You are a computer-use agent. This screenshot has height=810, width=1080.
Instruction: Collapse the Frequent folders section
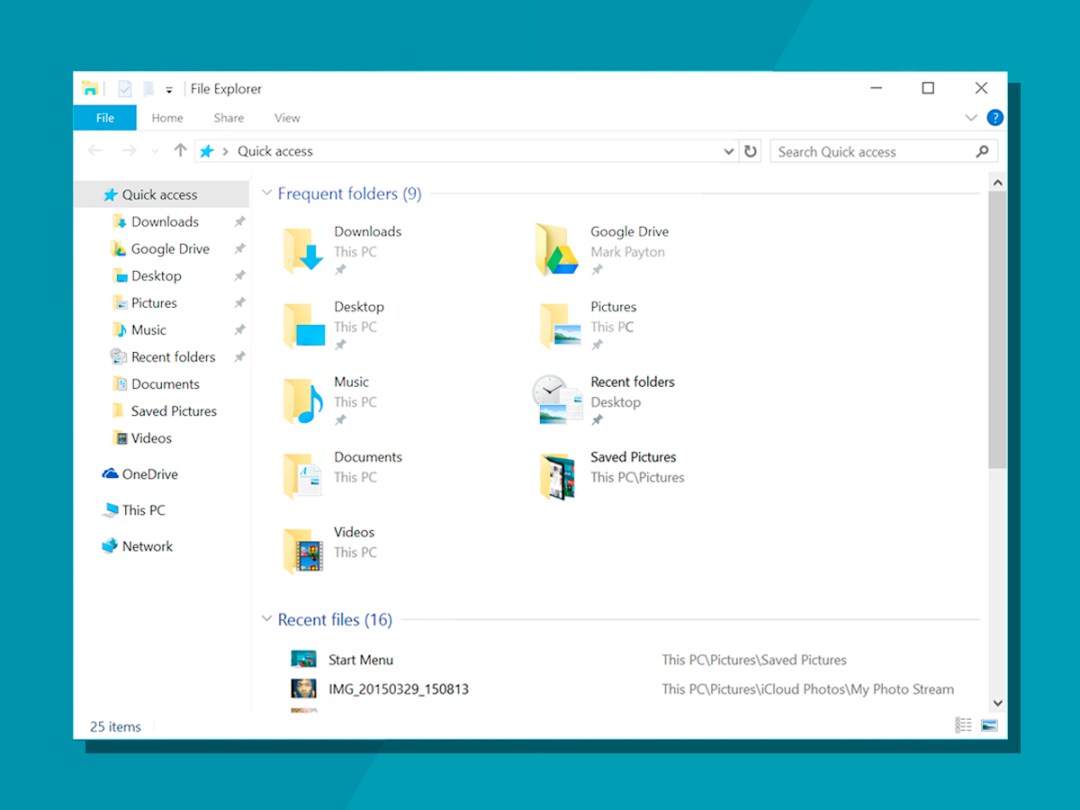pyautogui.click(x=267, y=193)
